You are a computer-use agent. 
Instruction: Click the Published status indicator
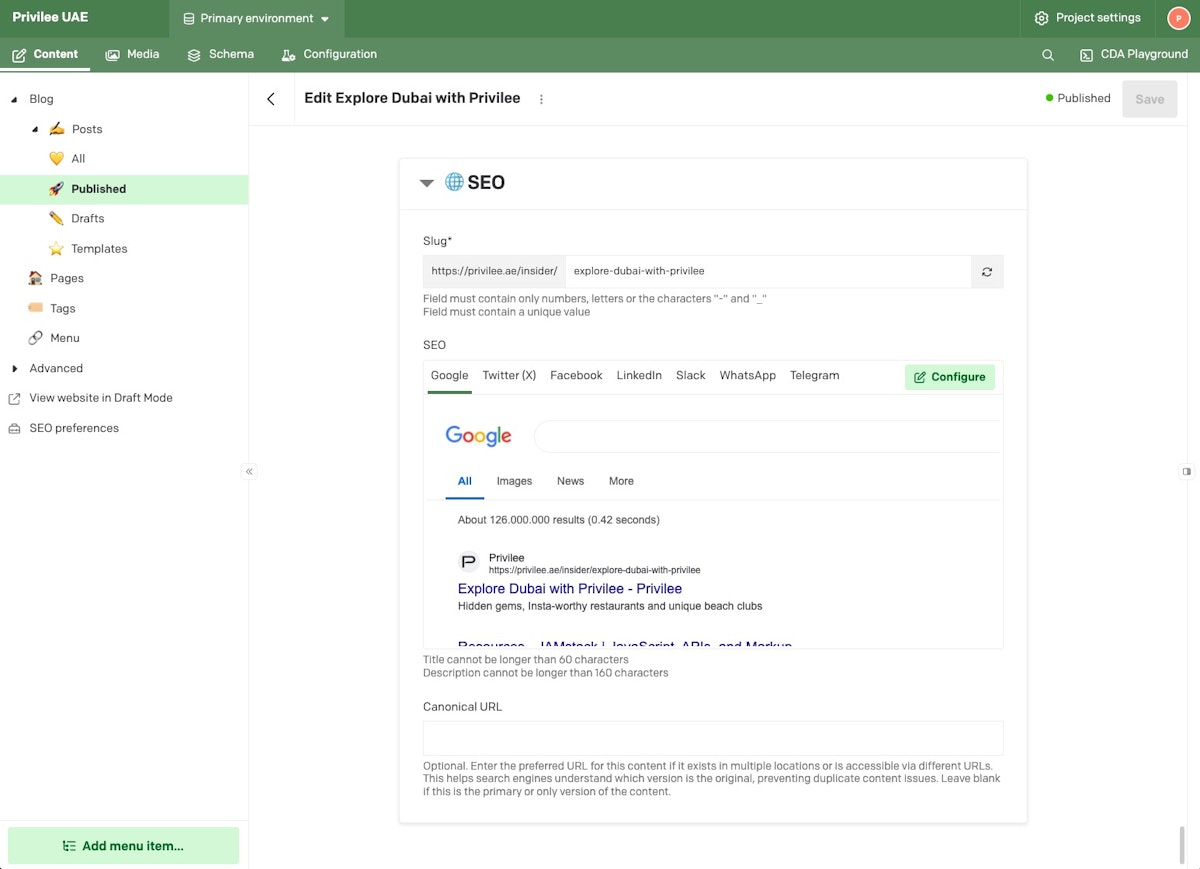pyautogui.click(x=1078, y=99)
